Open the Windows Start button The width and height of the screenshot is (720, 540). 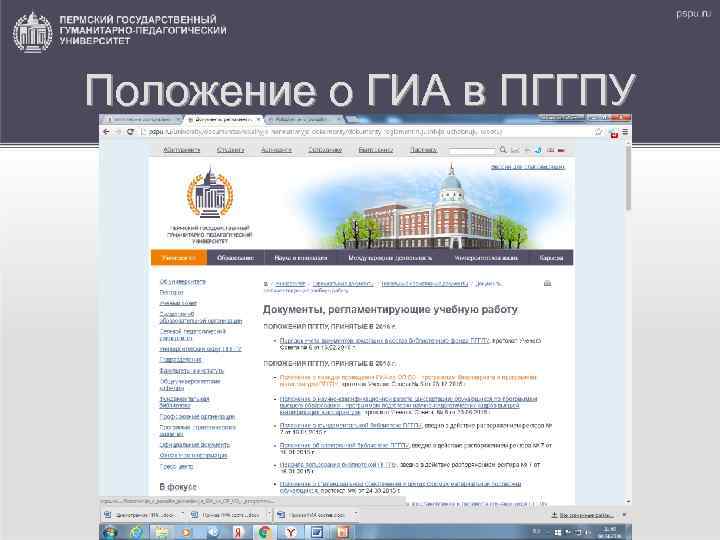click(110, 532)
